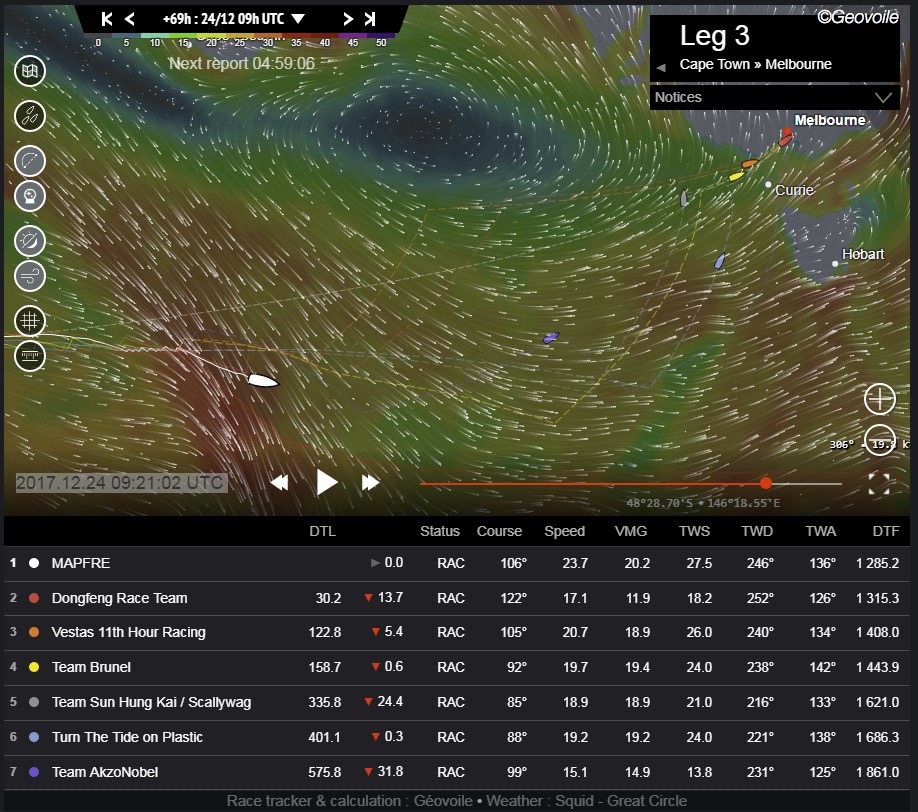
Task: Toggle the great circle route arc icon
Action: (x=30, y=161)
